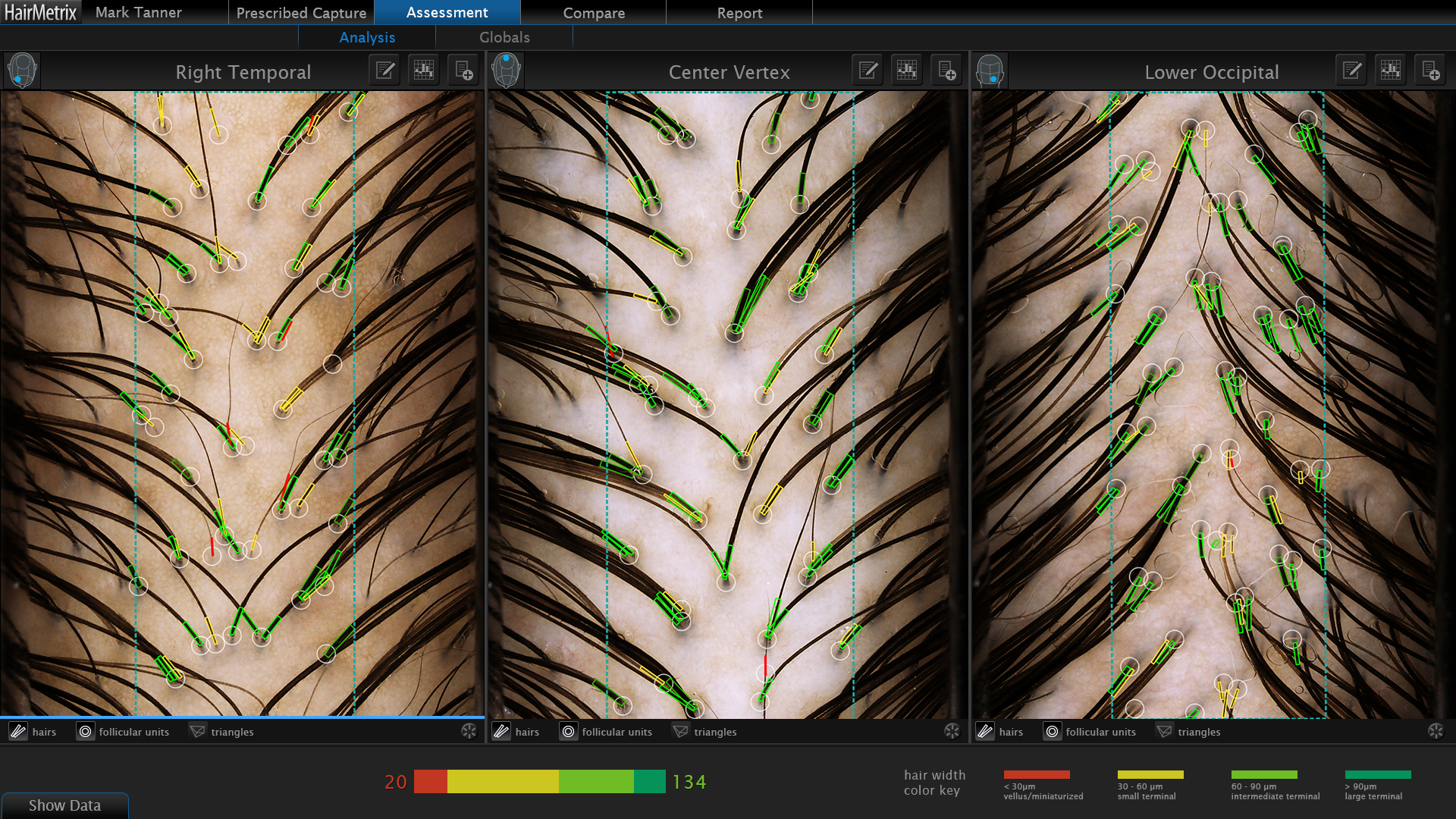Toggle follicular units in Lower Occipital panel
1456x819 pixels.
click(x=1090, y=732)
